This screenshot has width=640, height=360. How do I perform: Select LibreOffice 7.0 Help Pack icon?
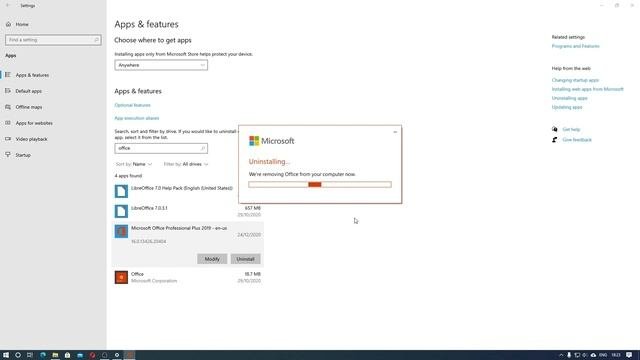(x=121, y=191)
